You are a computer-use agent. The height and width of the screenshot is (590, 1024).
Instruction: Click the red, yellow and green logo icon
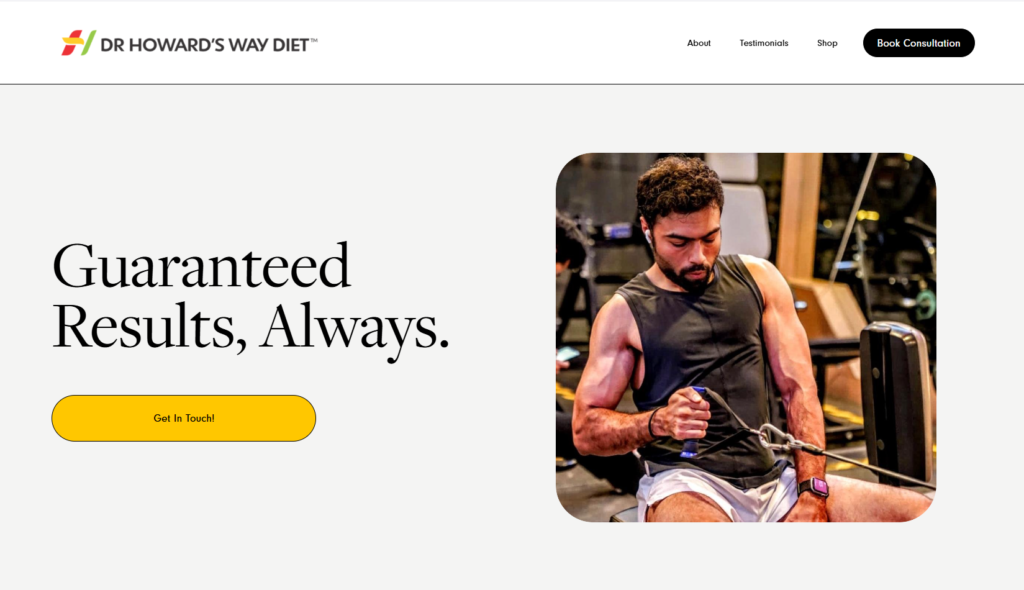point(78,43)
